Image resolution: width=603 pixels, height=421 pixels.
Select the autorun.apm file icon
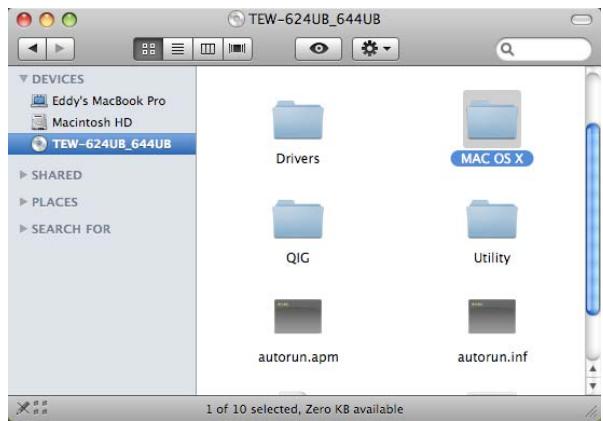pyautogui.click(x=298, y=316)
